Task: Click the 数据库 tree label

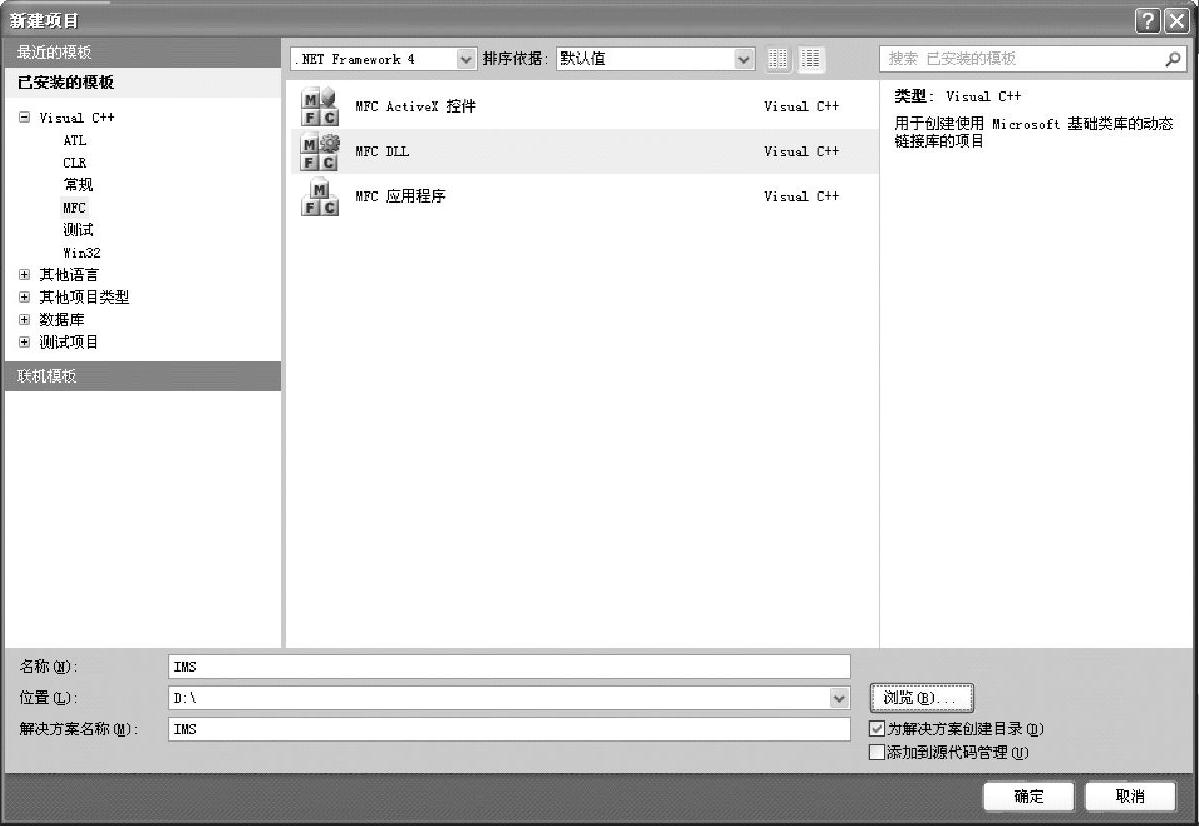Action: pos(61,320)
